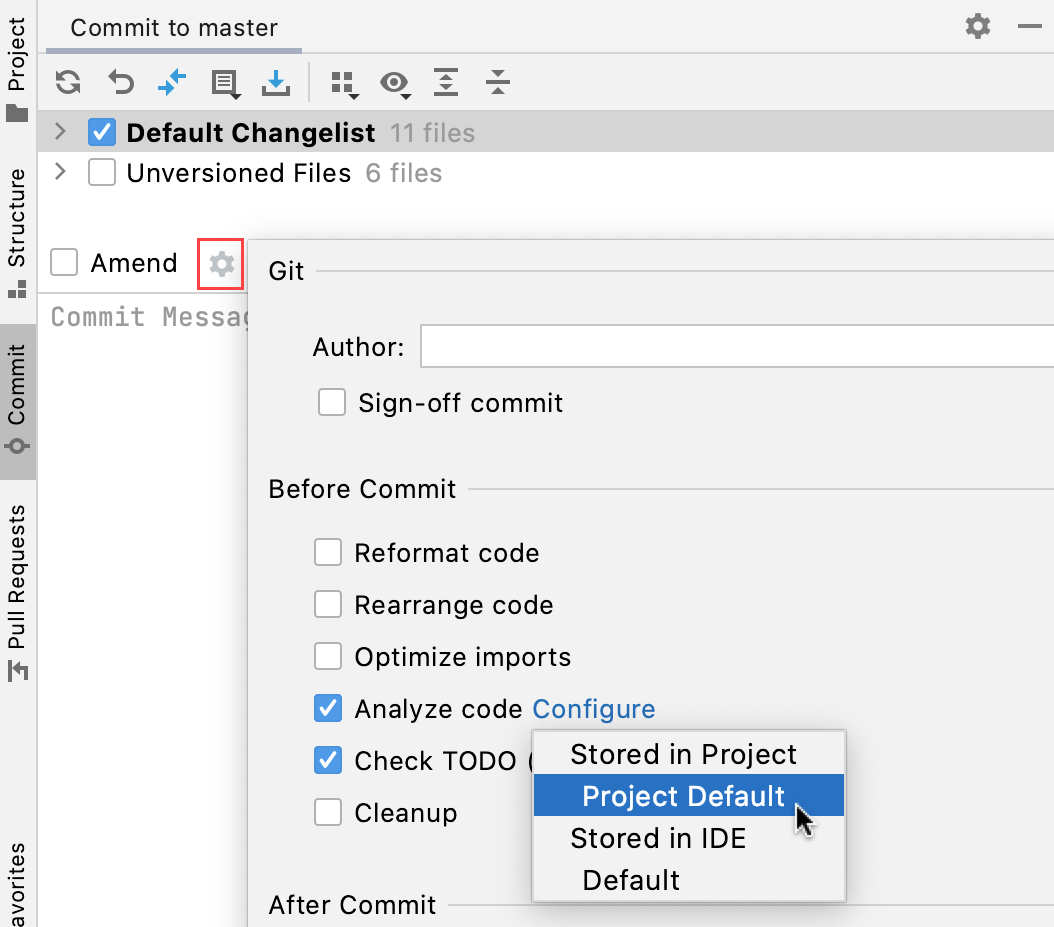The height and width of the screenshot is (927, 1054).
Task: Open the eye View Options dropdown
Action: (395, 85)
